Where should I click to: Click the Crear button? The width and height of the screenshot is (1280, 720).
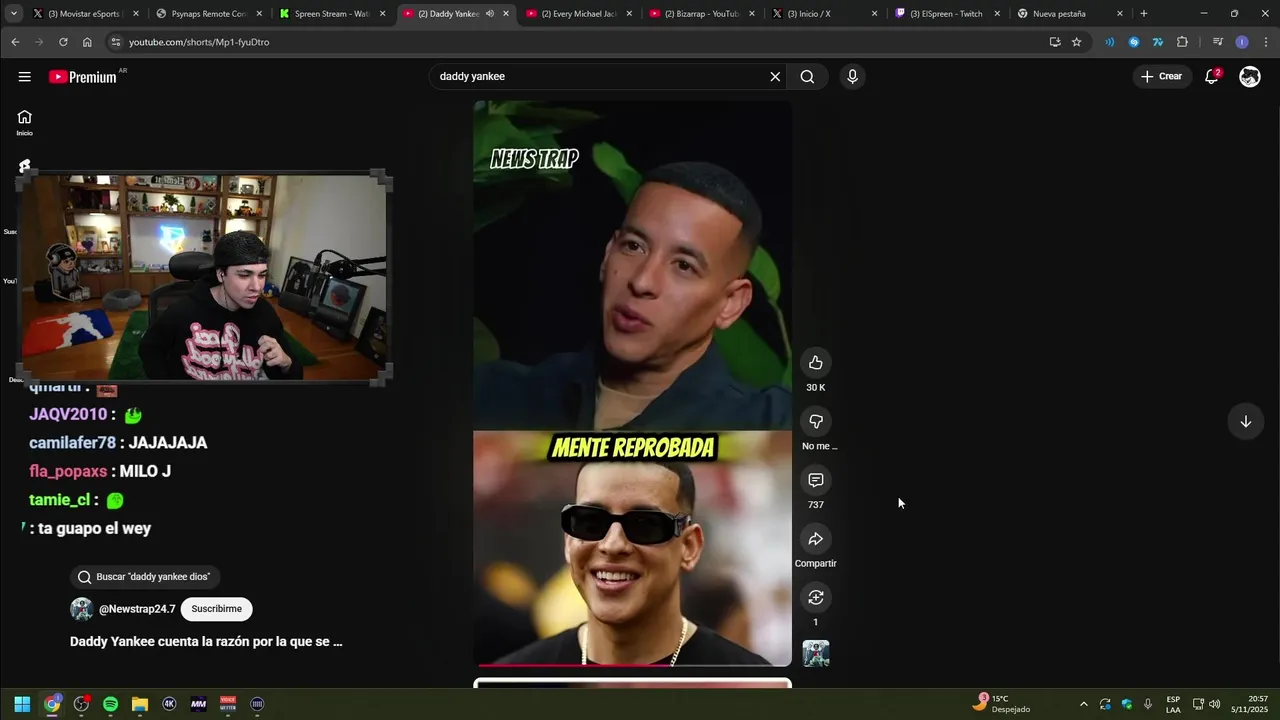1161,77
